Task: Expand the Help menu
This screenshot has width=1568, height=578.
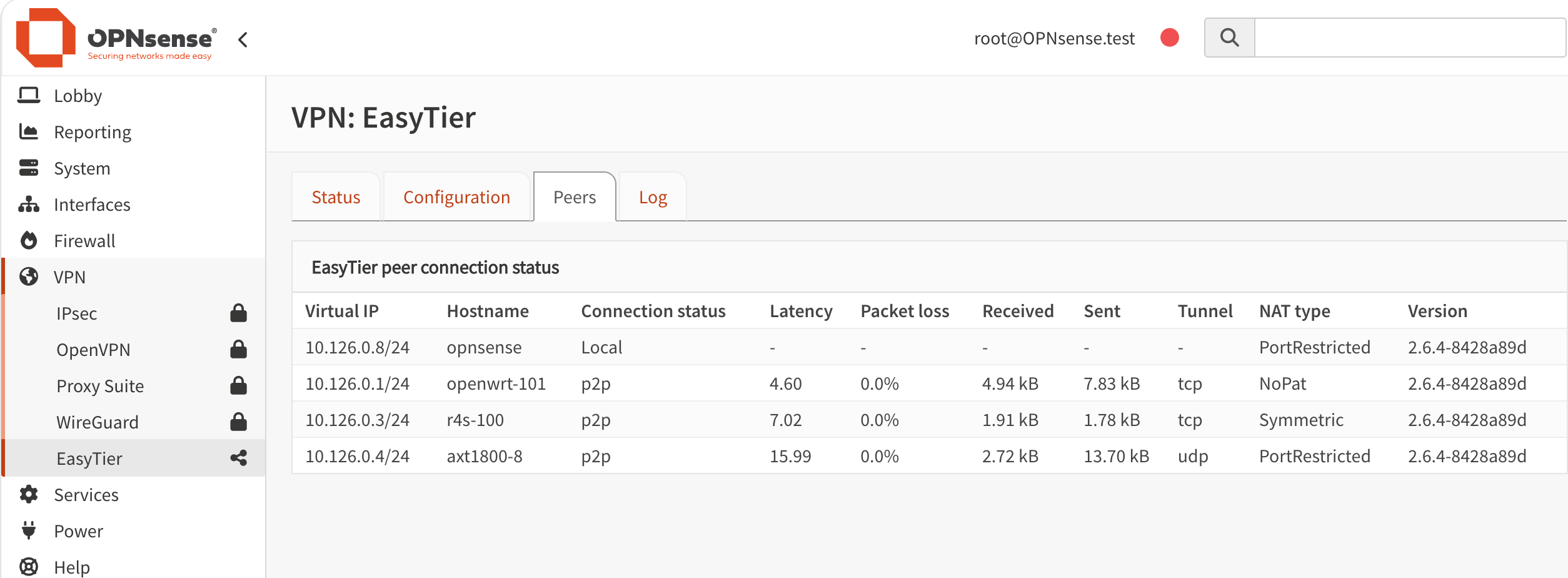Action: [72, 567]
